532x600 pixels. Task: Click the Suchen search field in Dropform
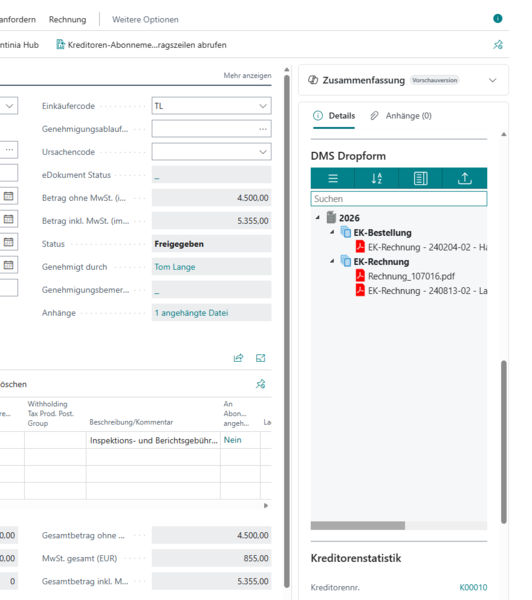click(399, 199)
